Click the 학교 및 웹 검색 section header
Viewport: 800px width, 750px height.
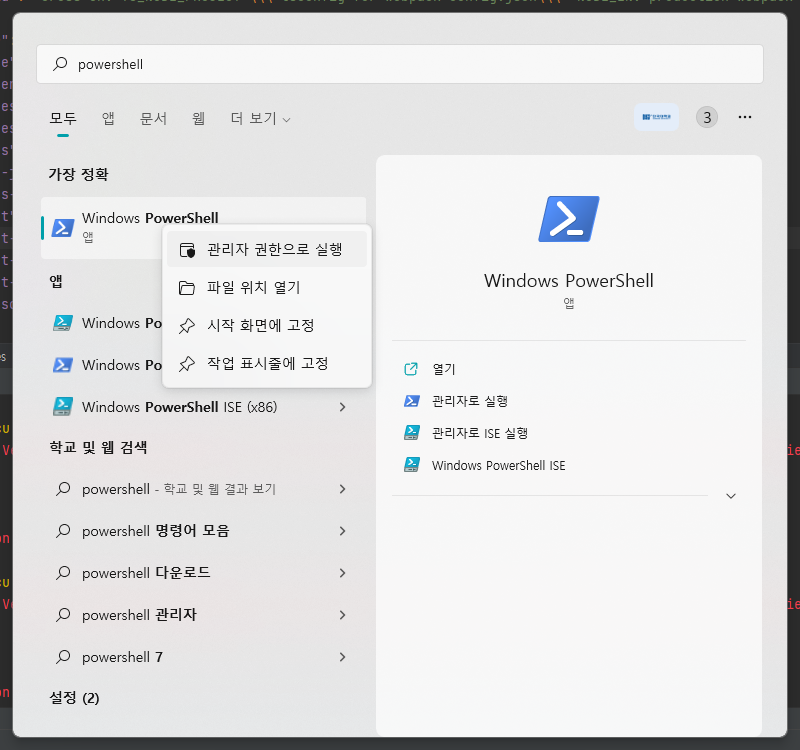[98, 447]
